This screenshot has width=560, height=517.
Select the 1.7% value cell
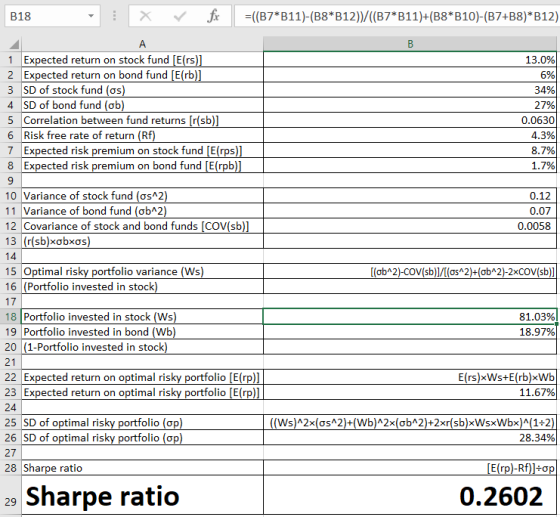click(410, 165)
